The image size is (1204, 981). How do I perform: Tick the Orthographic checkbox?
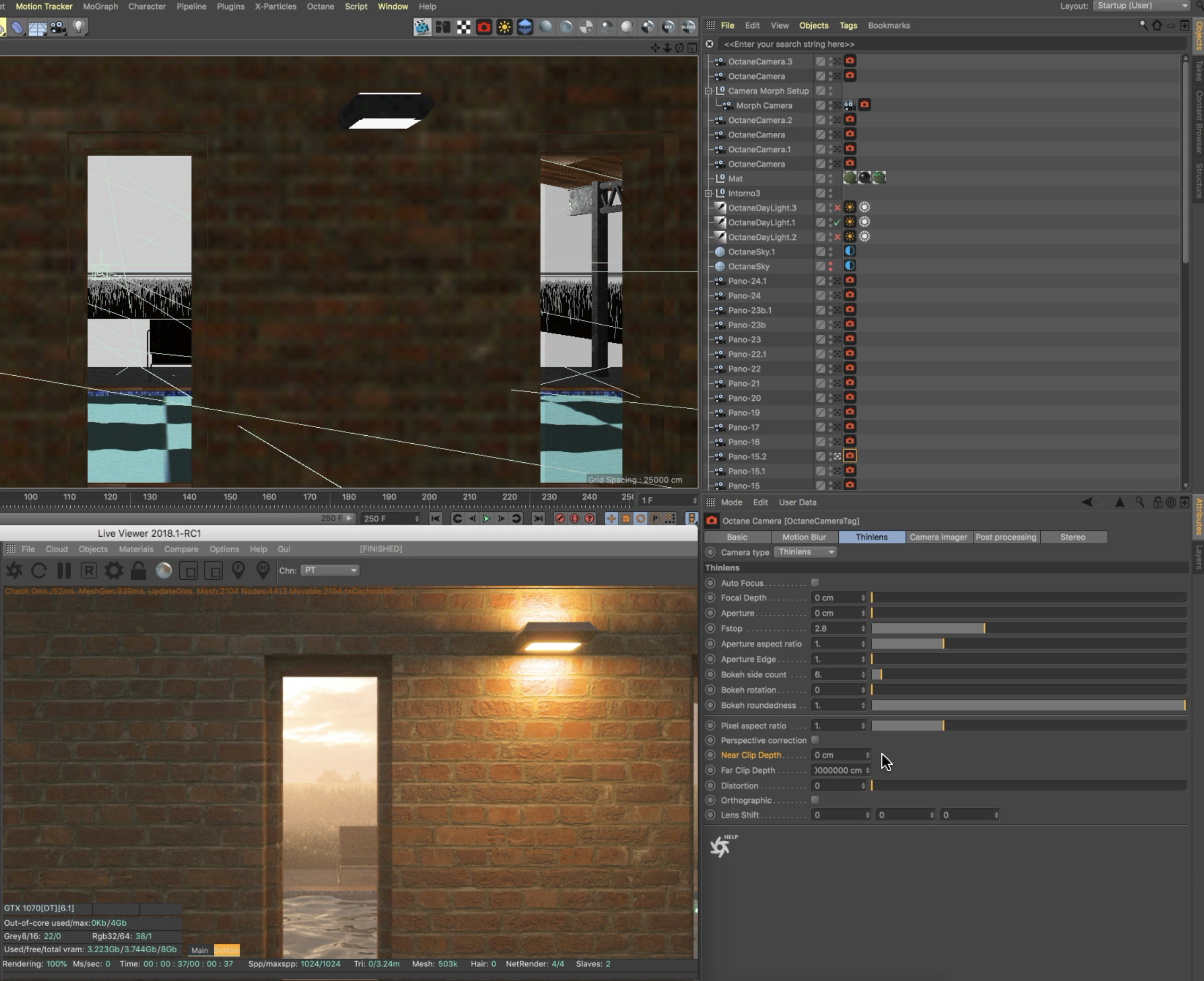click(x=814, y=800)
